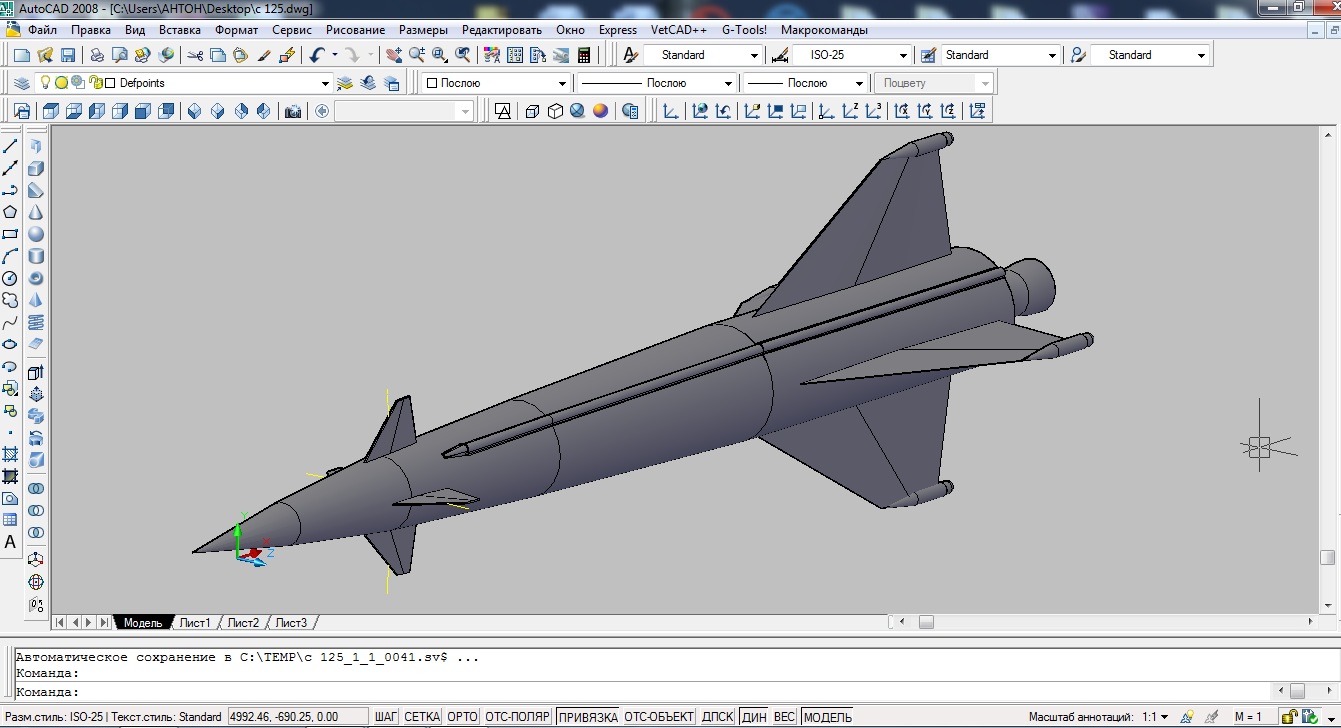Image resolution: width=1341 pixels, height=728 pixels.
Task: Click the Union solids icon
Action: click(x=36, y=489)
